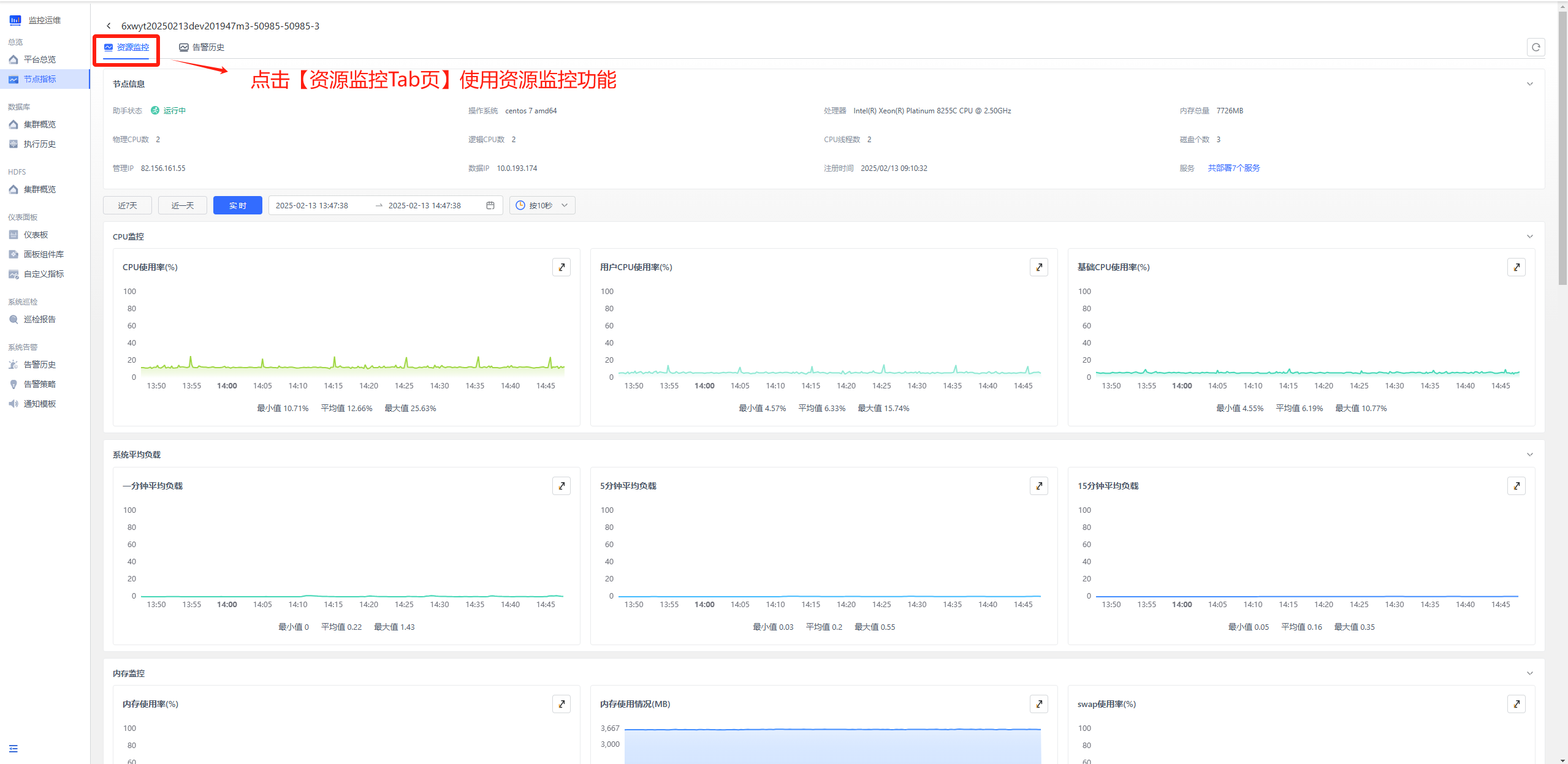Image resolution: width=1568 pixels, height=764 pixels.
Task: Enlarge the 5分钟平均负载 chart
Action: click(x=1039, y=486)
